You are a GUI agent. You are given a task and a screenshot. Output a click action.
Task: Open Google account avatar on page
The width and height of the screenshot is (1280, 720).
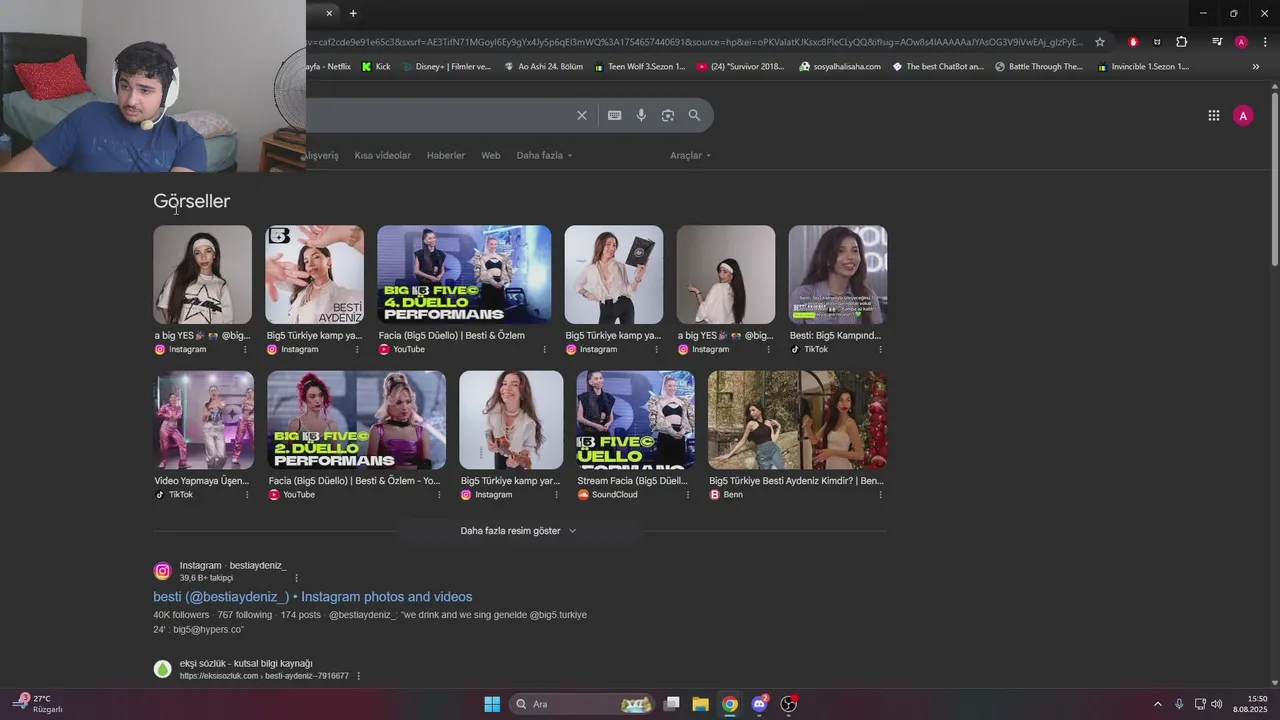tap(1243, 116)
